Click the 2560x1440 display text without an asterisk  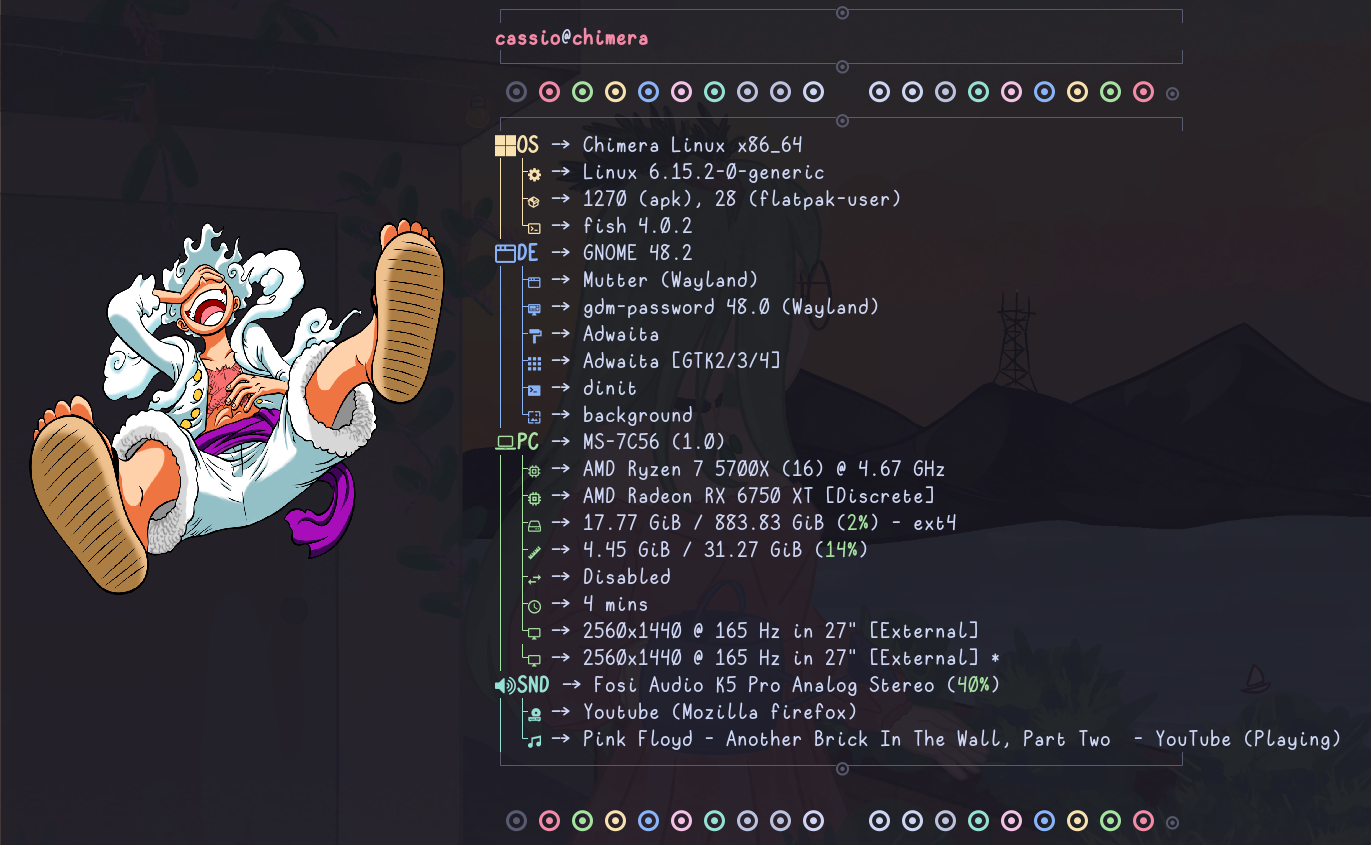[781, 632]
